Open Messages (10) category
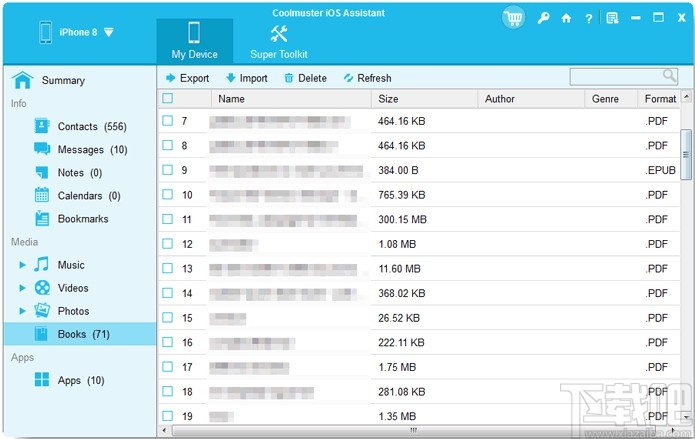Image resolution: width=695 pixels, height=439 pixels. tap(80, 149)
